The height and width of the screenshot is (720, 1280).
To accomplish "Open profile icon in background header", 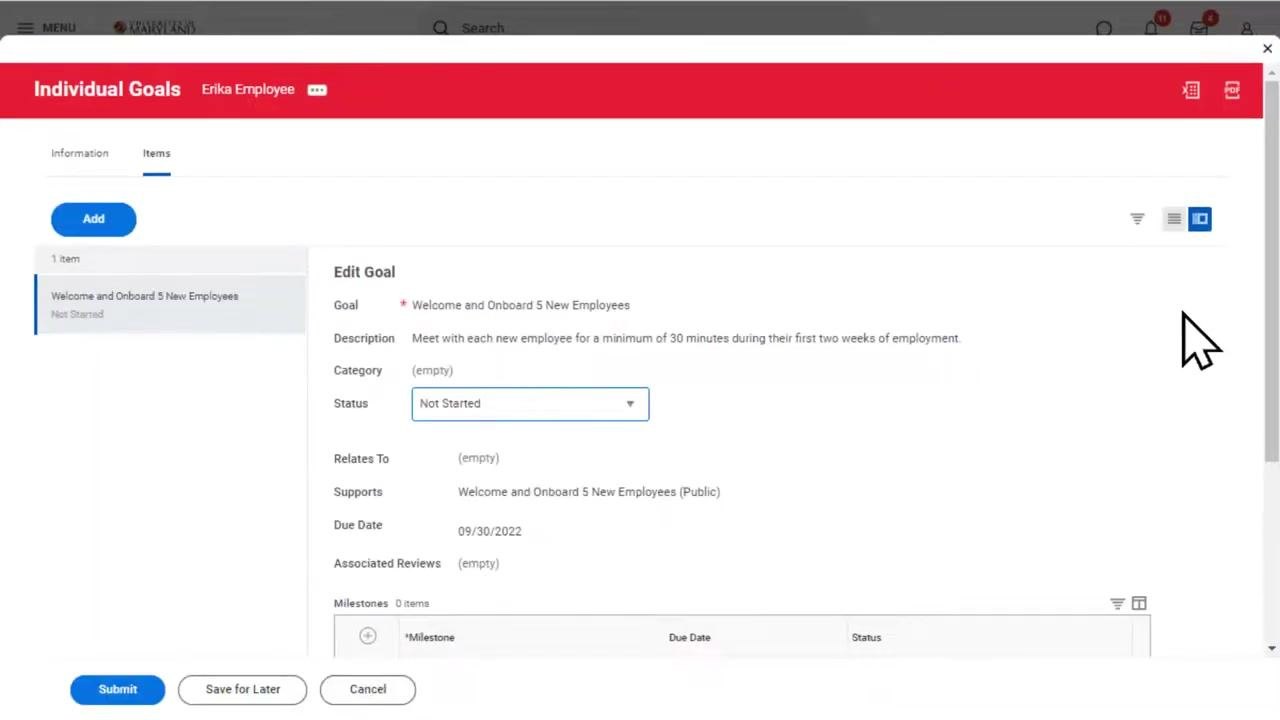I will (x=1247, y=29).
